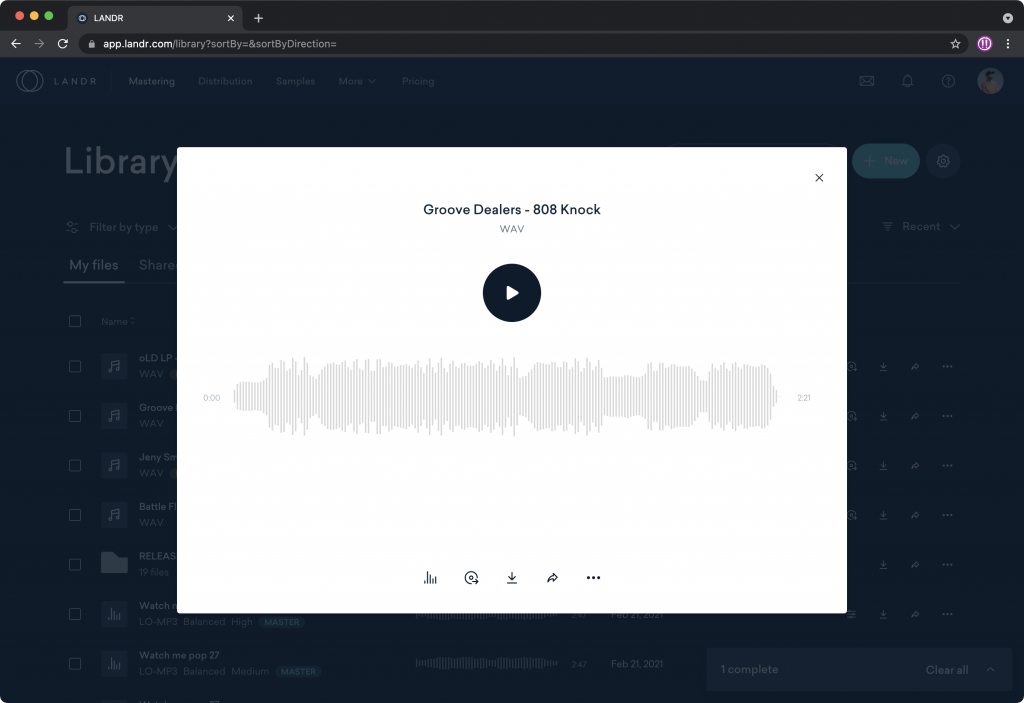Select the checkbox for Watch me pop 27

point(75,663)
